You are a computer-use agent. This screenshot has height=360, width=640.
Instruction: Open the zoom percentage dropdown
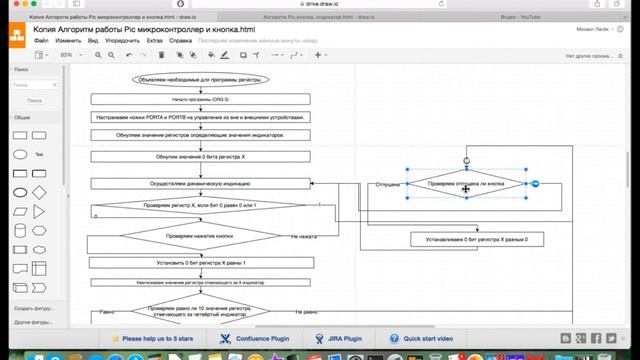click(71, 55)
